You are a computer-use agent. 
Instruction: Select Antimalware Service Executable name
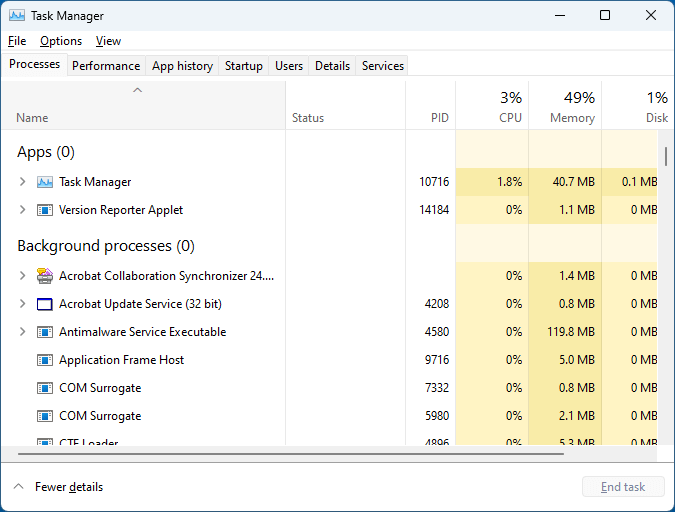(x=142, y=332)
